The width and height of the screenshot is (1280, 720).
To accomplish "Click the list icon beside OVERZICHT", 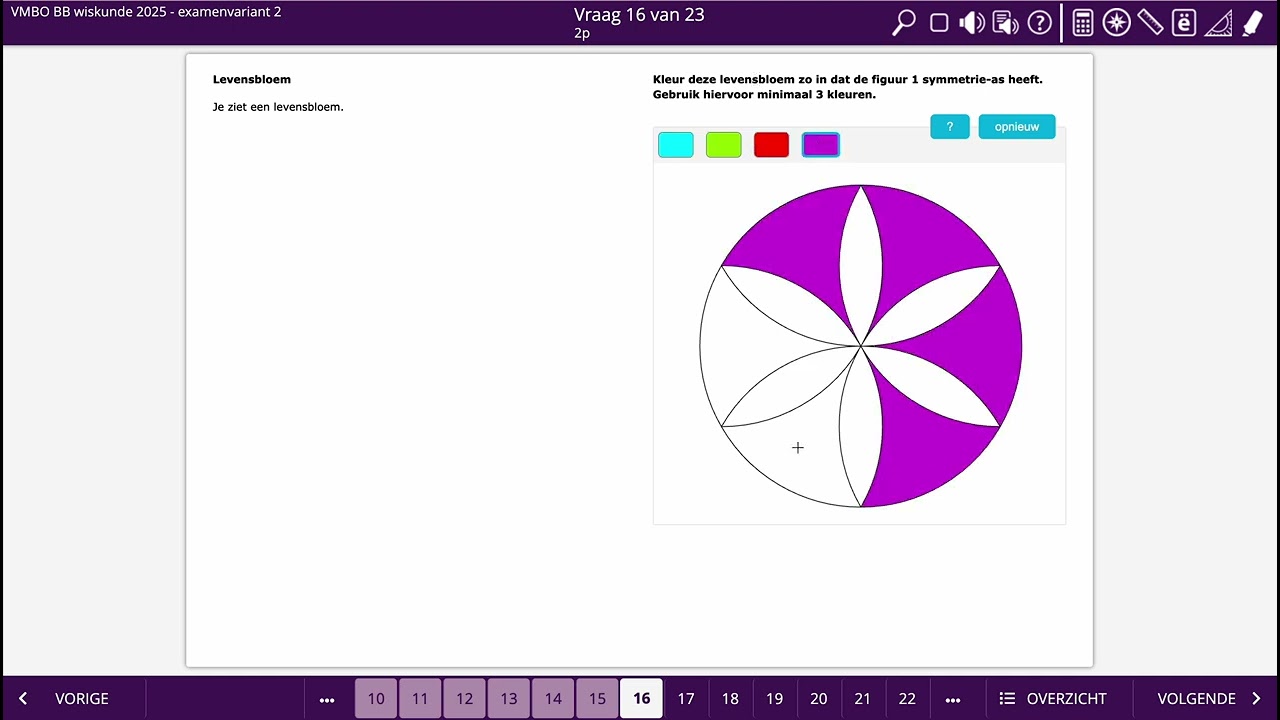I will pos(1007,699).
